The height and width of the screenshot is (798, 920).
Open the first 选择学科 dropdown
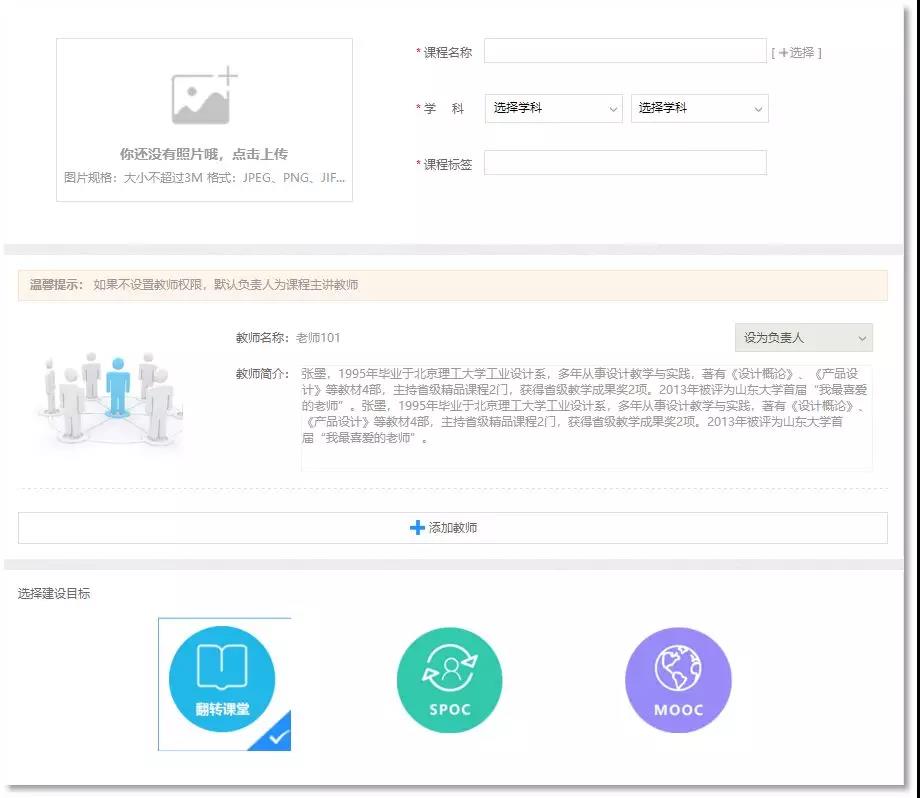pyautogui.click(x=555, y=108)
